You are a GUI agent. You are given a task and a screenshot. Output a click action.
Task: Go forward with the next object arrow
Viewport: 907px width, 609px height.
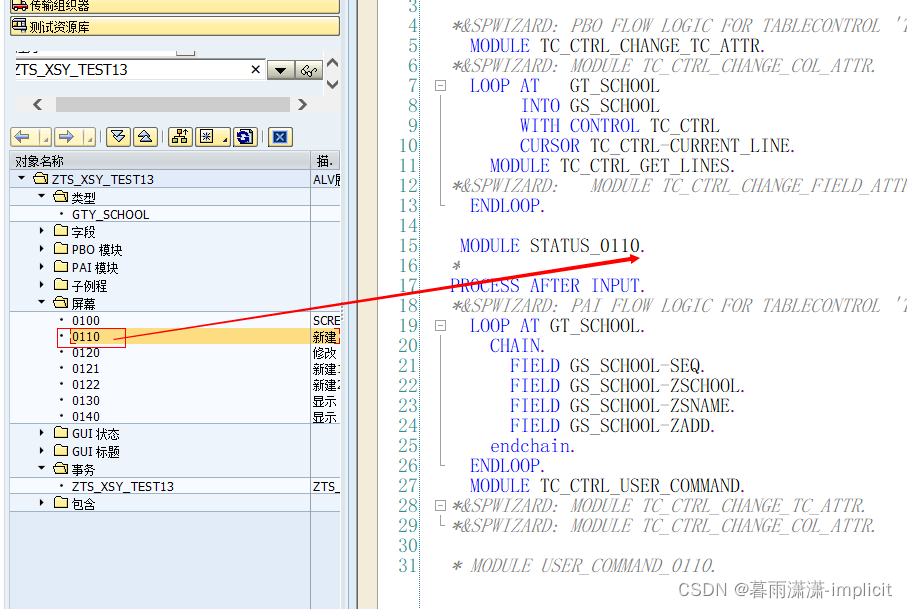[67, 137]
